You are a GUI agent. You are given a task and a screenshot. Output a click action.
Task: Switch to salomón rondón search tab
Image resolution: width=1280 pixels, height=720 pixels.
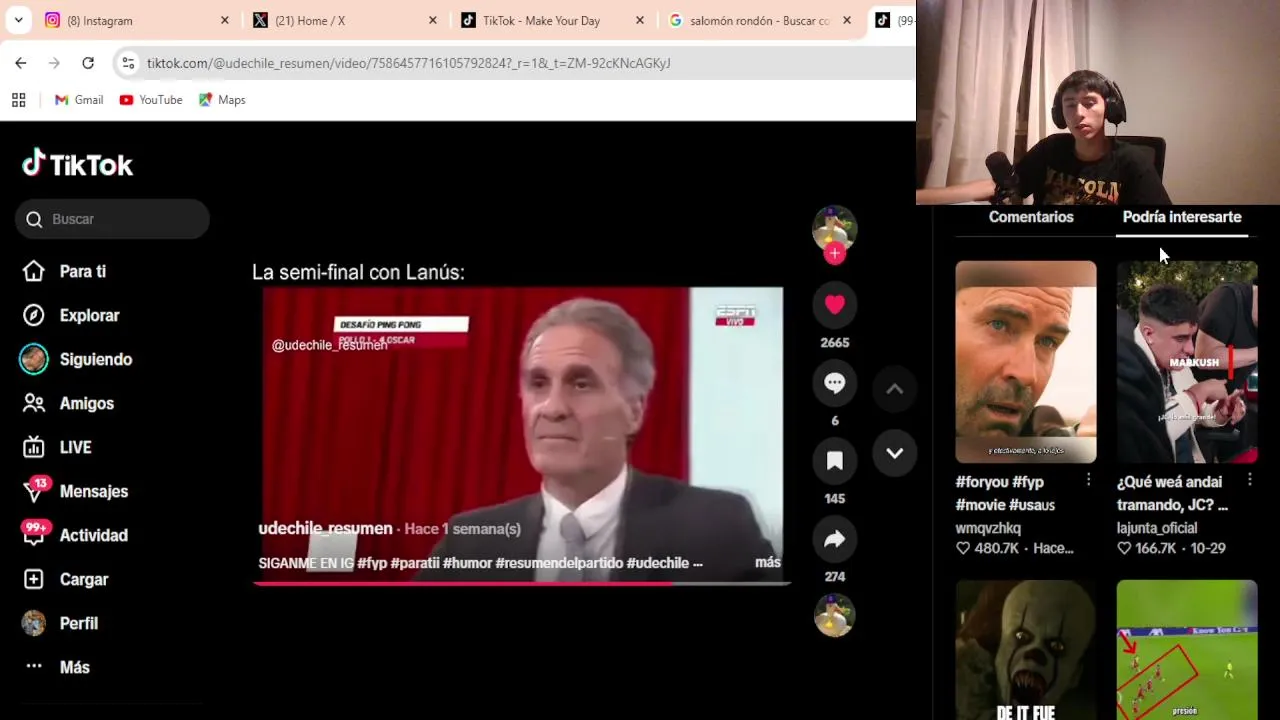(x=759, y=20)
